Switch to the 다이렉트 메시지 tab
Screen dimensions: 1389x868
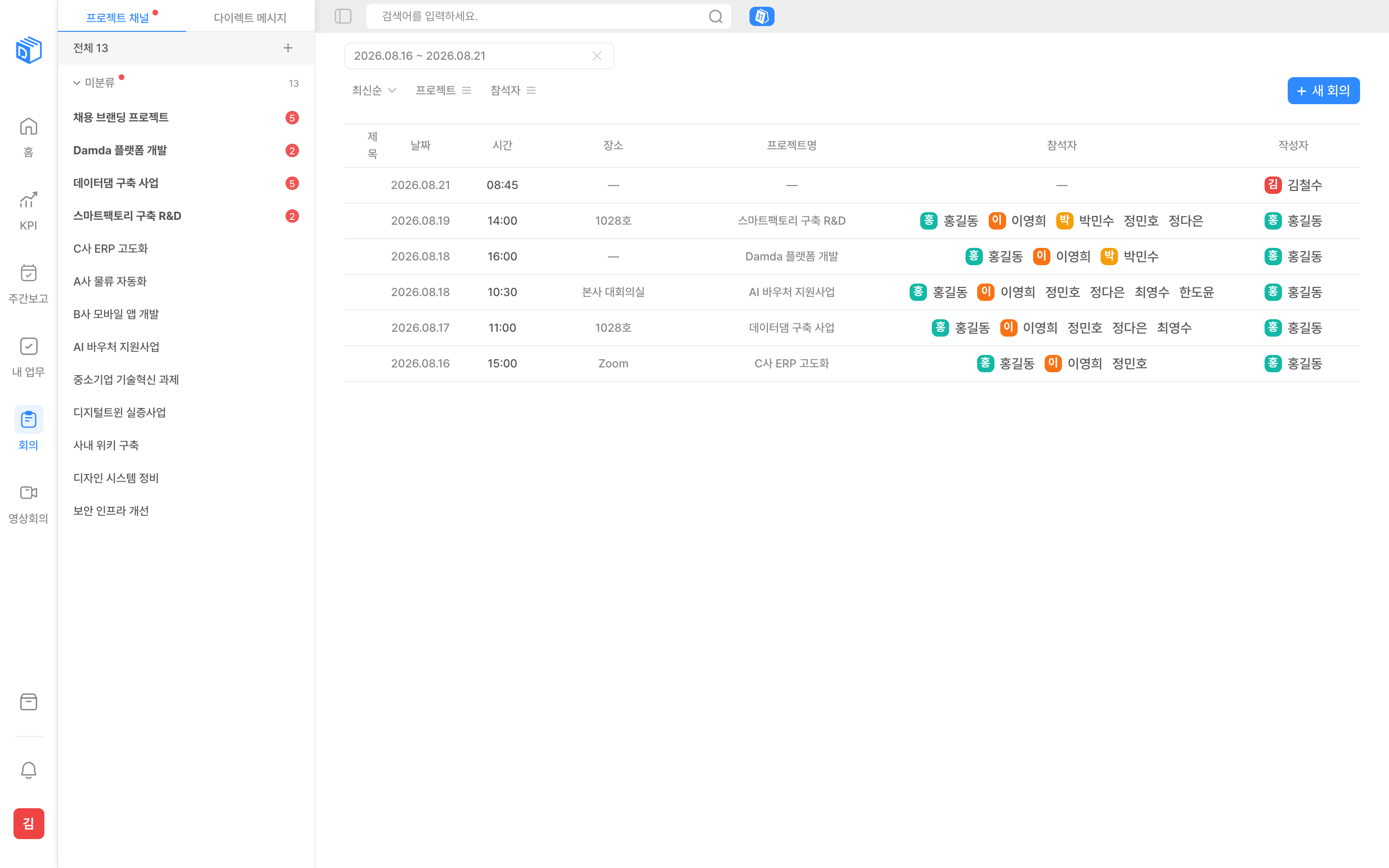250,17
